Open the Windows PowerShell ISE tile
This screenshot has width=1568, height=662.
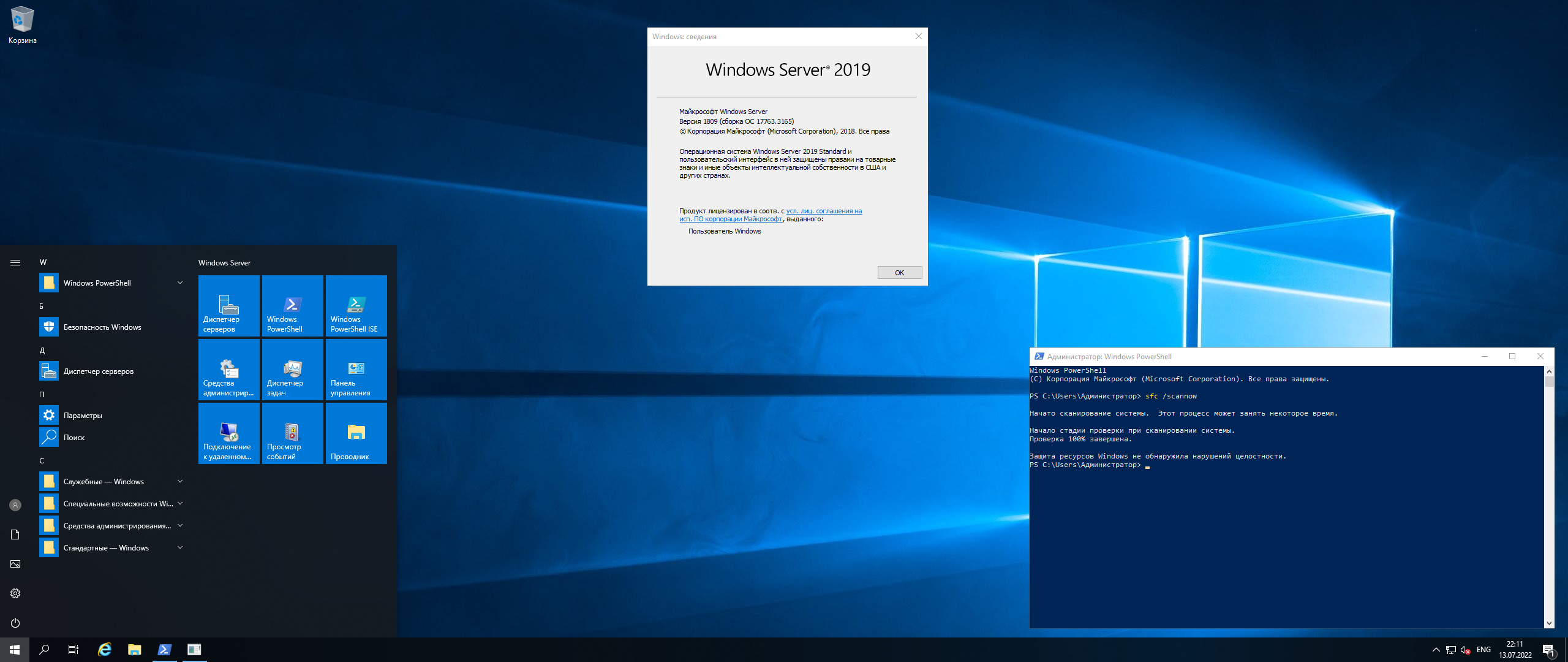click(x=356, y=306)
